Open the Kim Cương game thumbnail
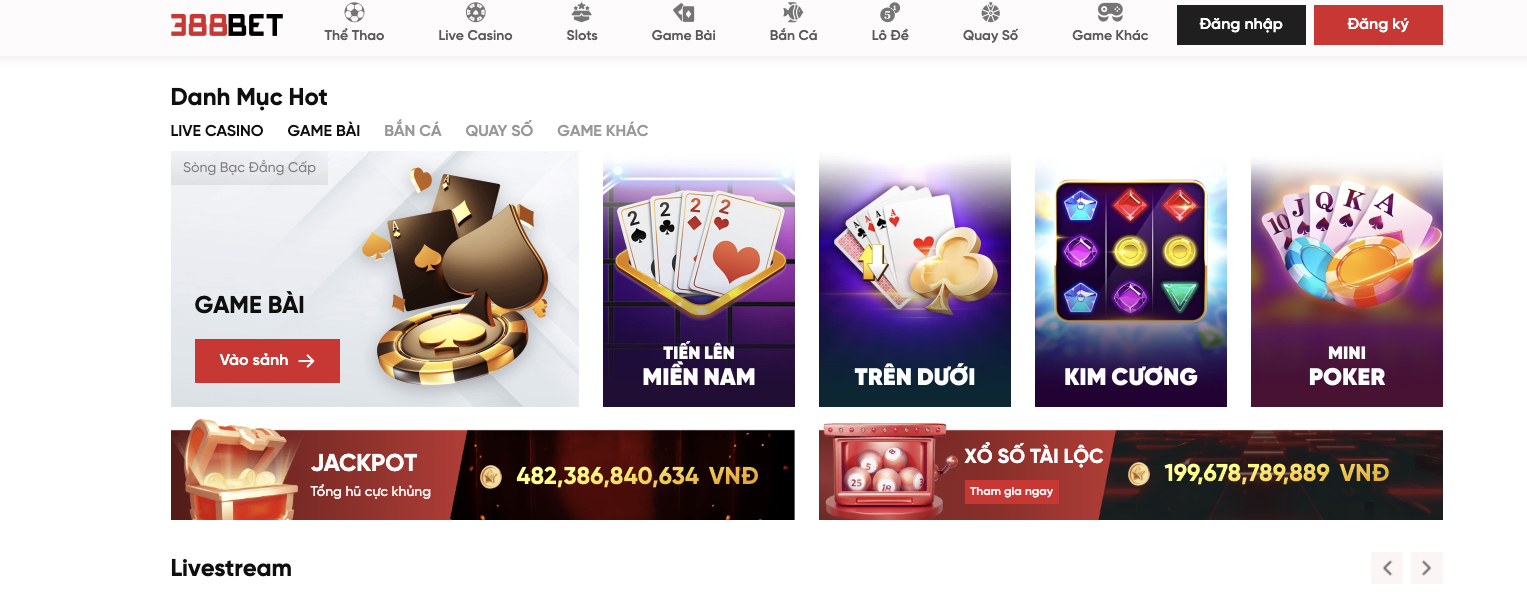The width and height of the screenshot is (1527, 603). [1131, 279]
